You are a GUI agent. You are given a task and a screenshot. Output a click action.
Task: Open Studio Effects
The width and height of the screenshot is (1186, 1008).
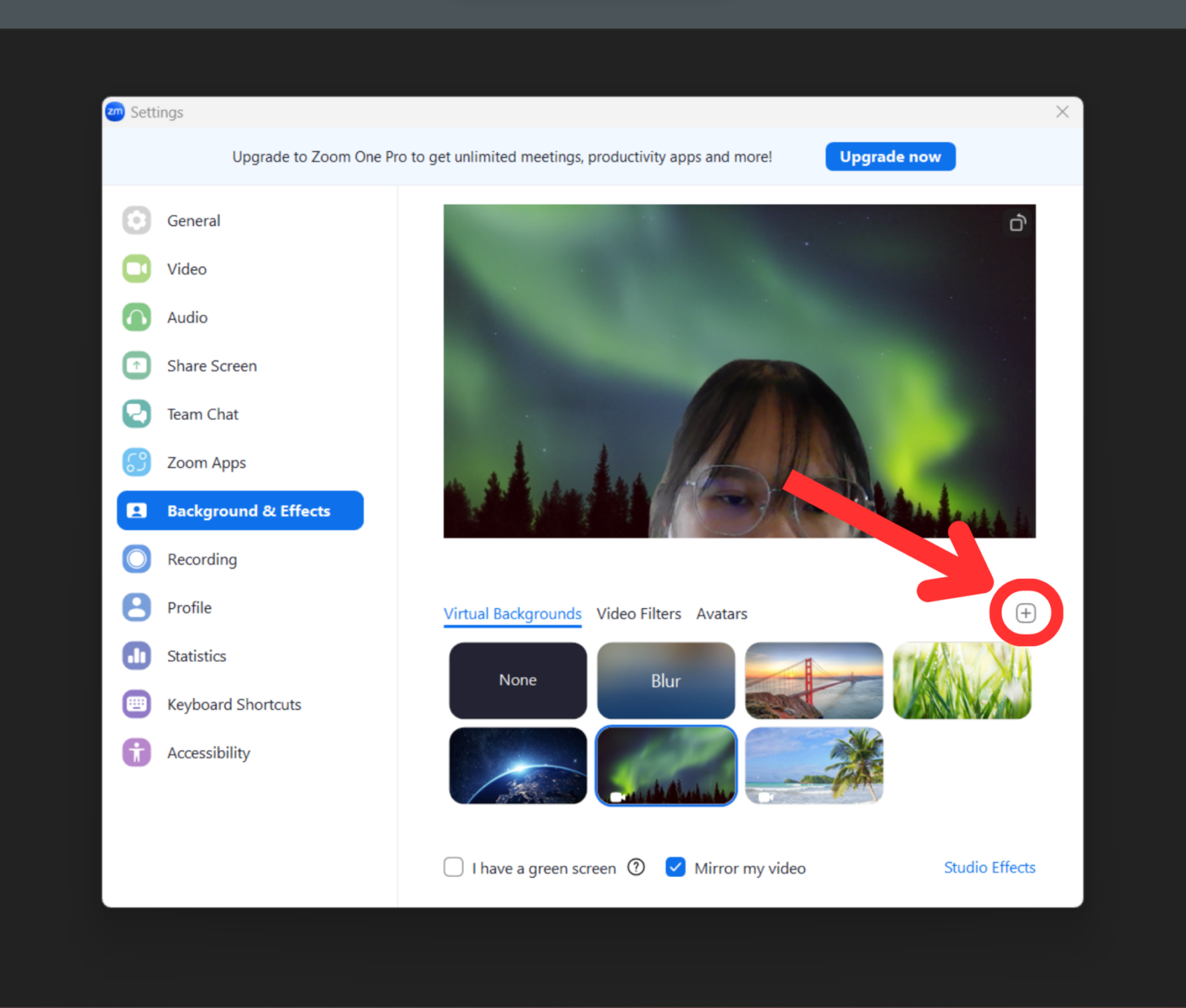coord(989,867)
